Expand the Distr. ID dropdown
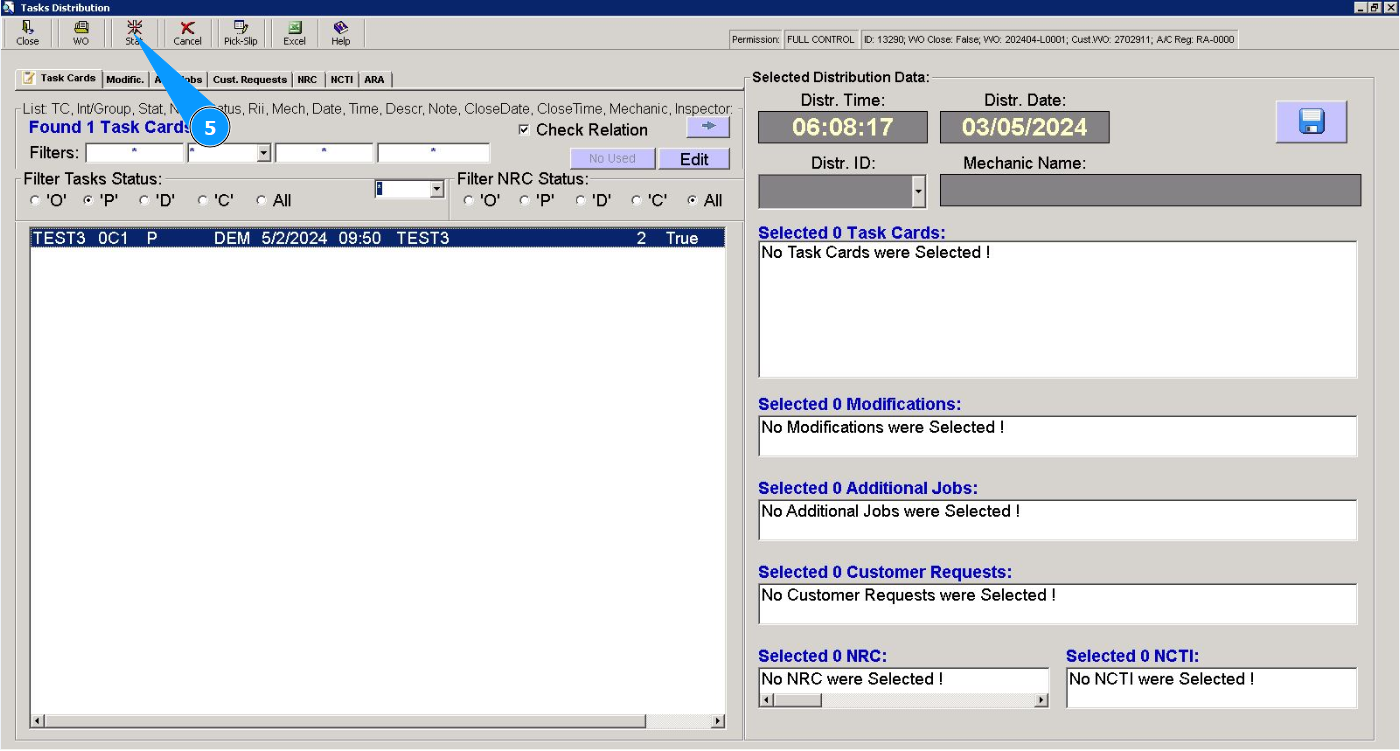Image resolution: width=1400 pixels, height=751 pixels. click(x=919, y=190)
